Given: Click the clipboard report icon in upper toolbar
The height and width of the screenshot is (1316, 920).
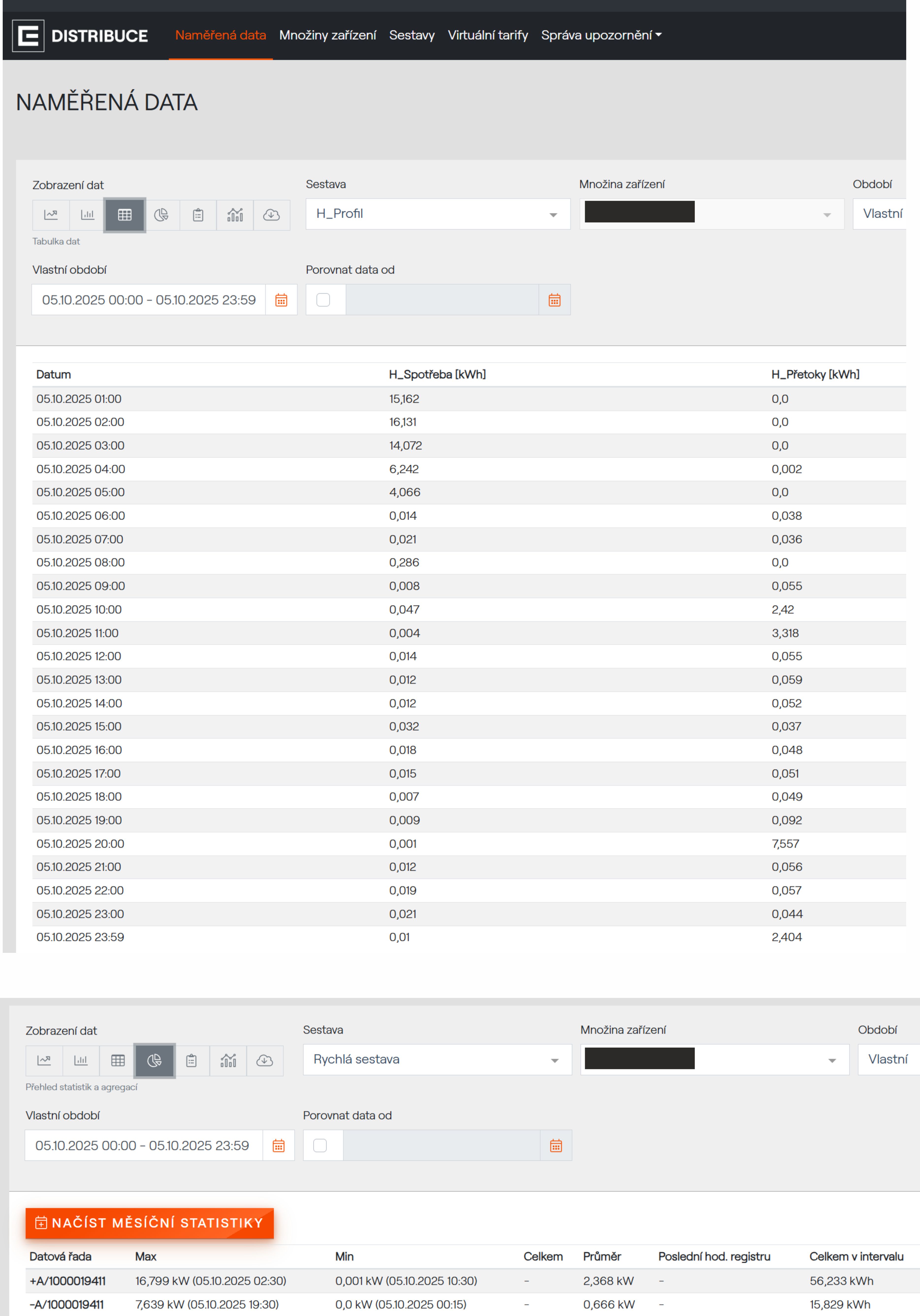Looking at the screenshot, I should pos(198,215).
